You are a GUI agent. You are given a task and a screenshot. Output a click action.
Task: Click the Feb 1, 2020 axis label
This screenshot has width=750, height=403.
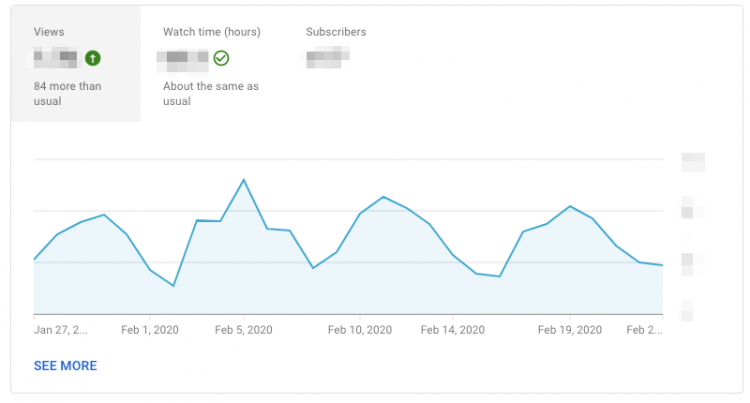click(148, 329)
